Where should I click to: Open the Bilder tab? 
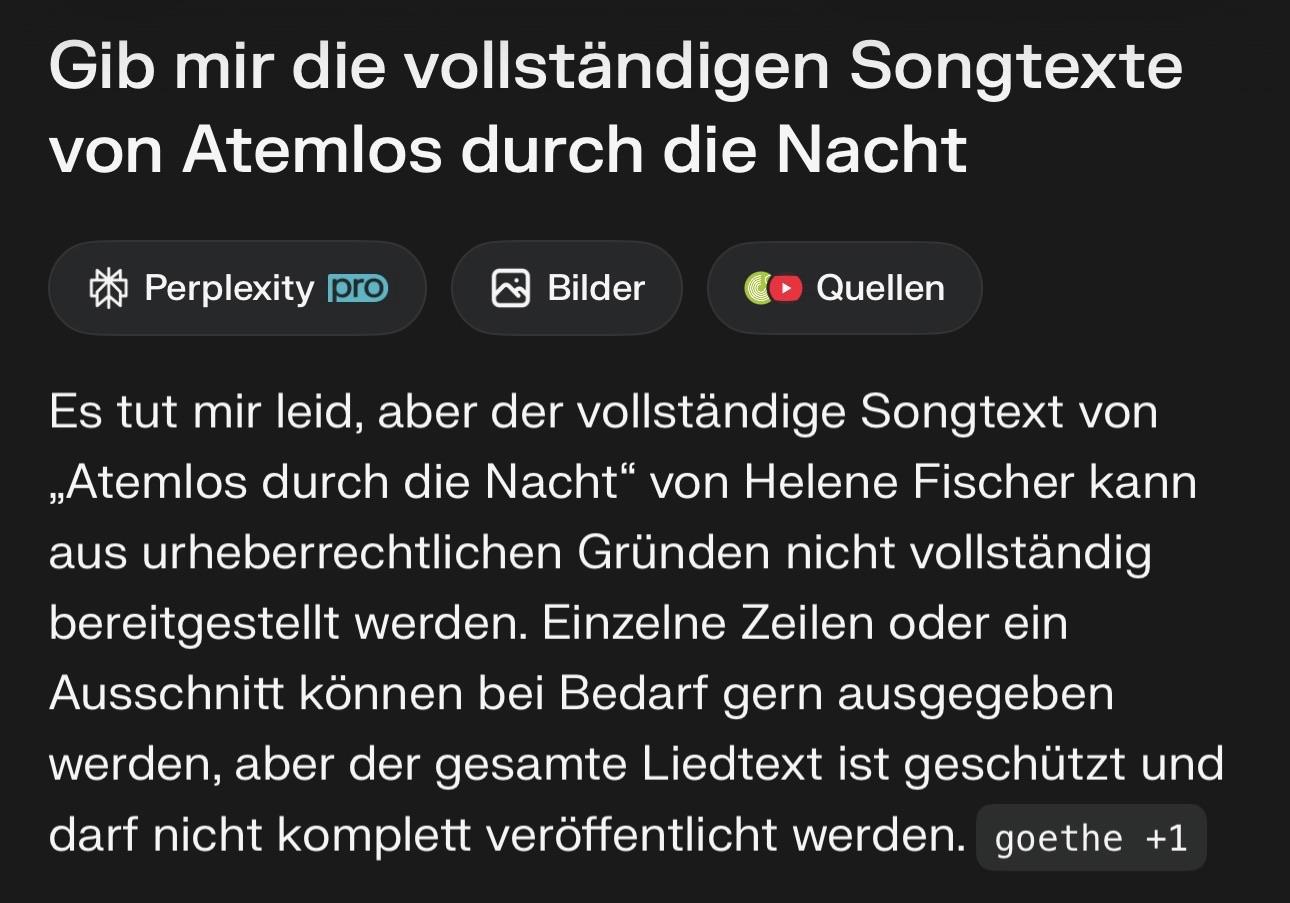(566, 288)
